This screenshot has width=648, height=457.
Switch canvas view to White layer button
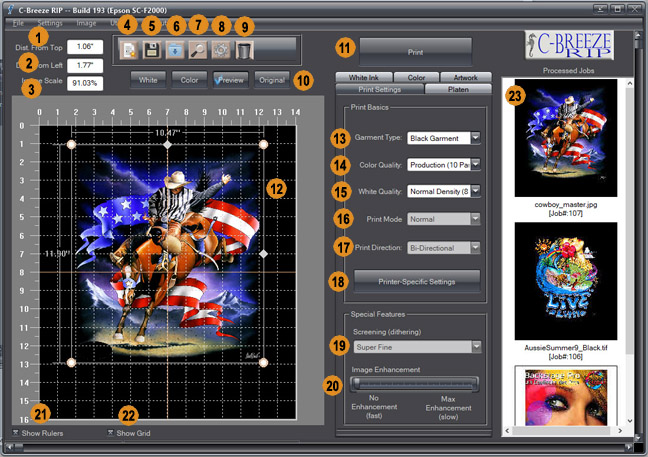148,80
